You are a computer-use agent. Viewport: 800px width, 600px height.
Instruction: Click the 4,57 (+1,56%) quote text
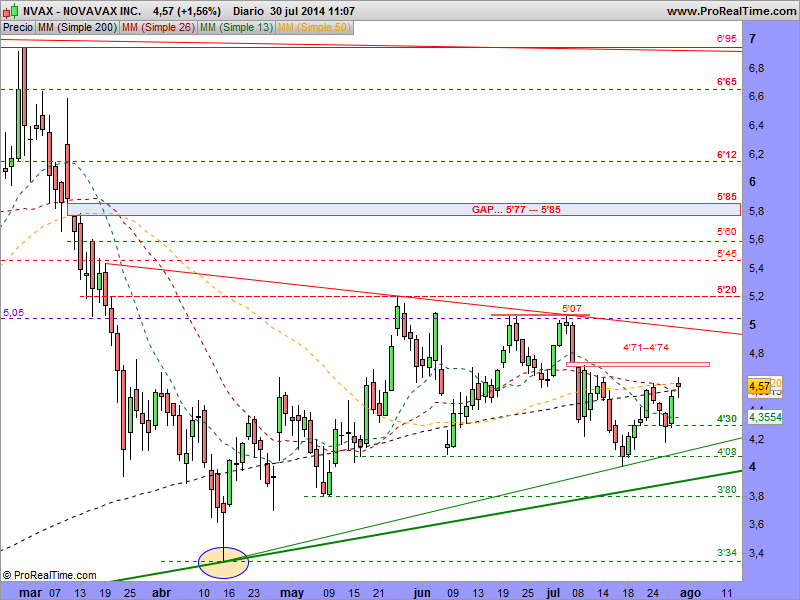[187, 11]
